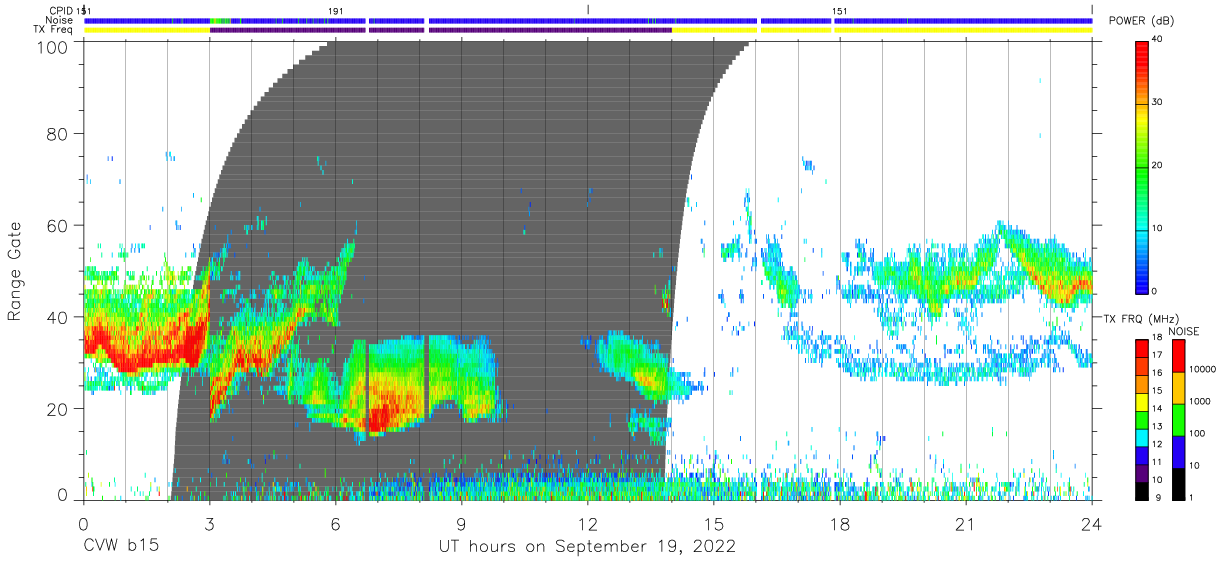Click the 'CPID' row label

point(61,11)
